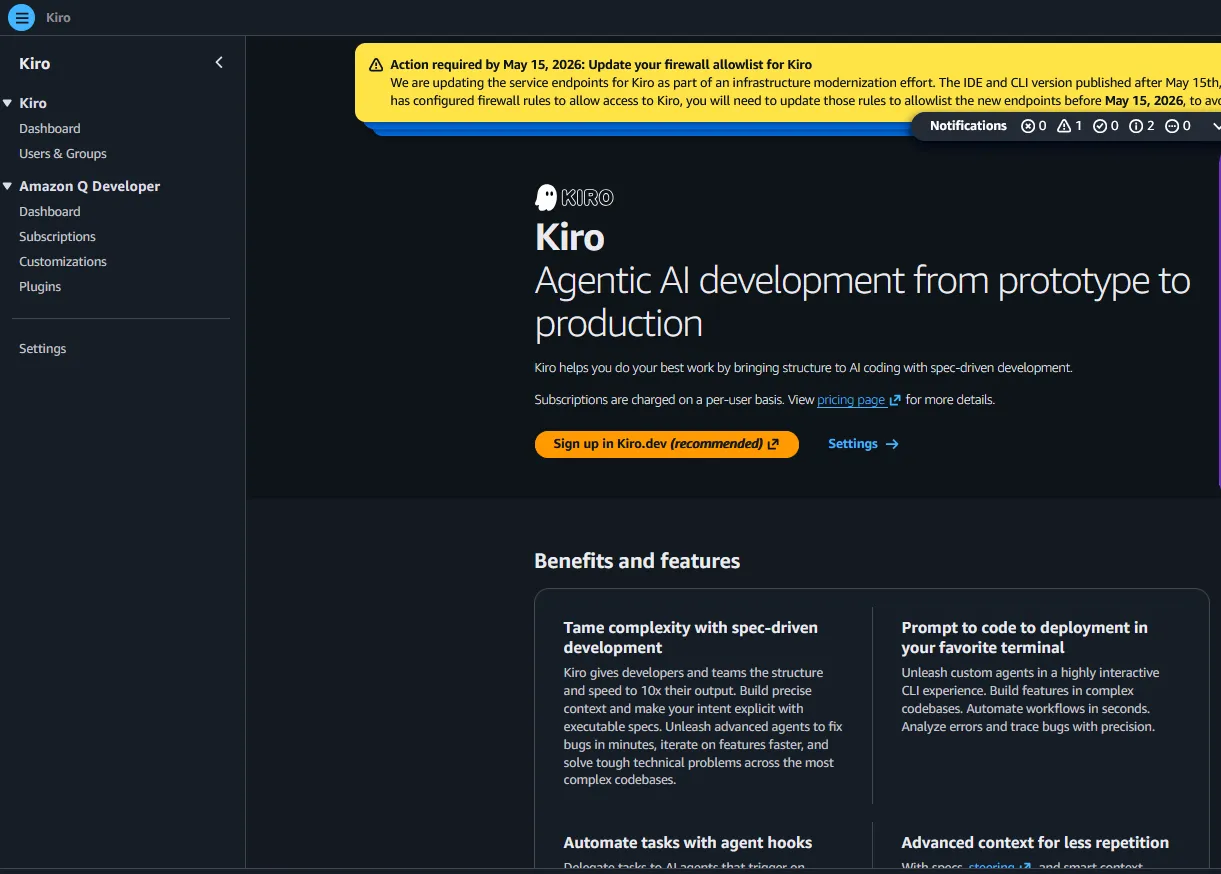Click the Notifications label
1221x874 pixels.
(x=968, y=126)
